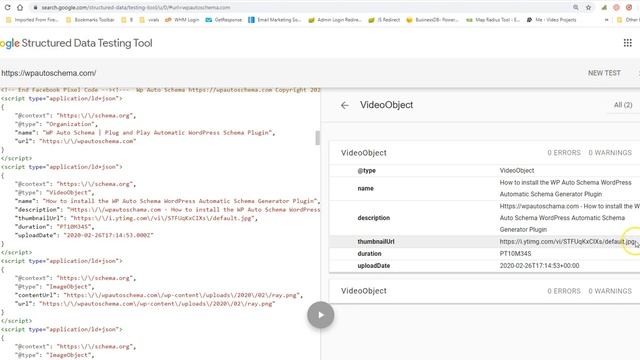This screenshot has height=360, width=640.
Task: Click the NEW TEST button
Action: pyautogui.click(x=604, y=73)
